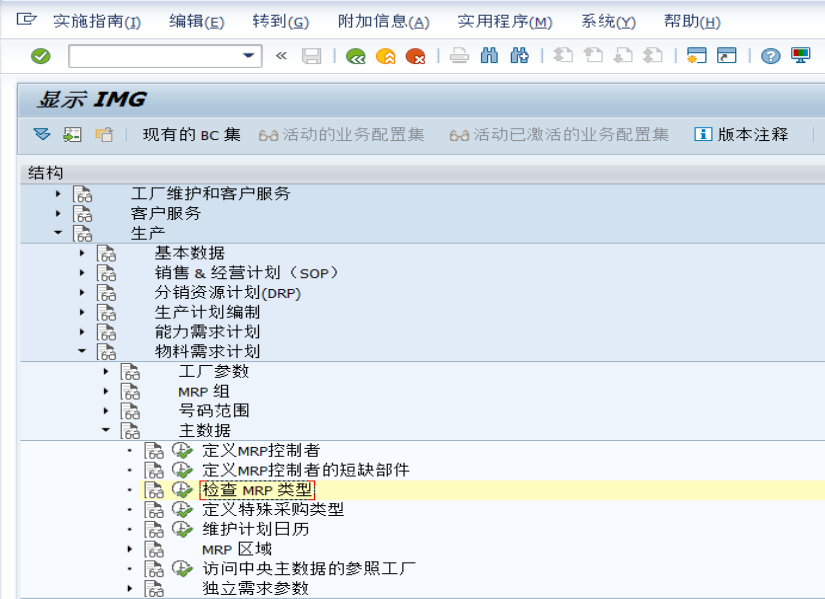The image size is (825, 599).
Task: Click the Create New Session icon
Action: click(x=697, y=55)
